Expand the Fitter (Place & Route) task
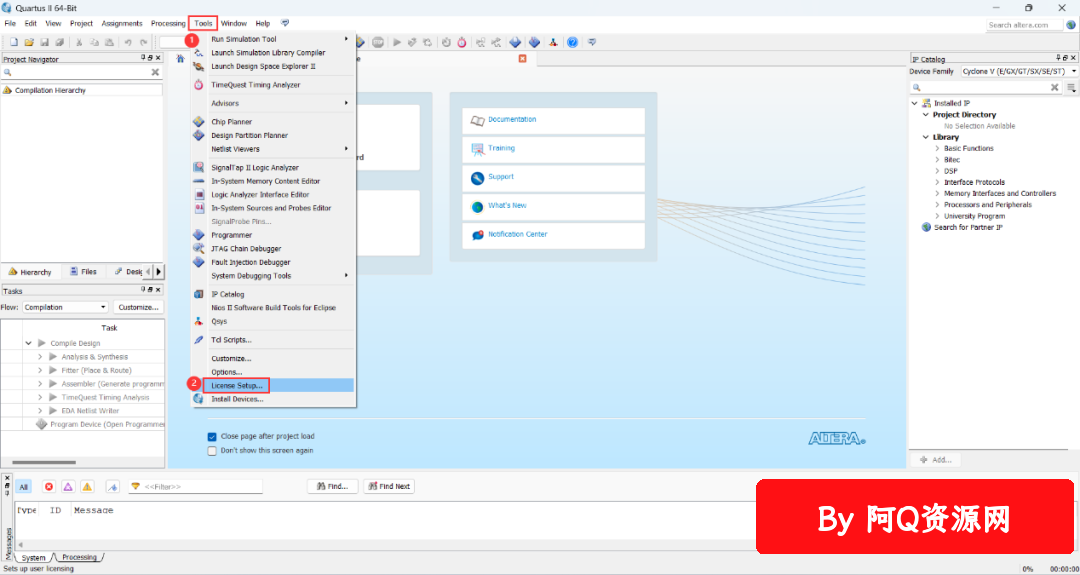The height and width of the screenshot is (575, 1080). pos(40,370)
